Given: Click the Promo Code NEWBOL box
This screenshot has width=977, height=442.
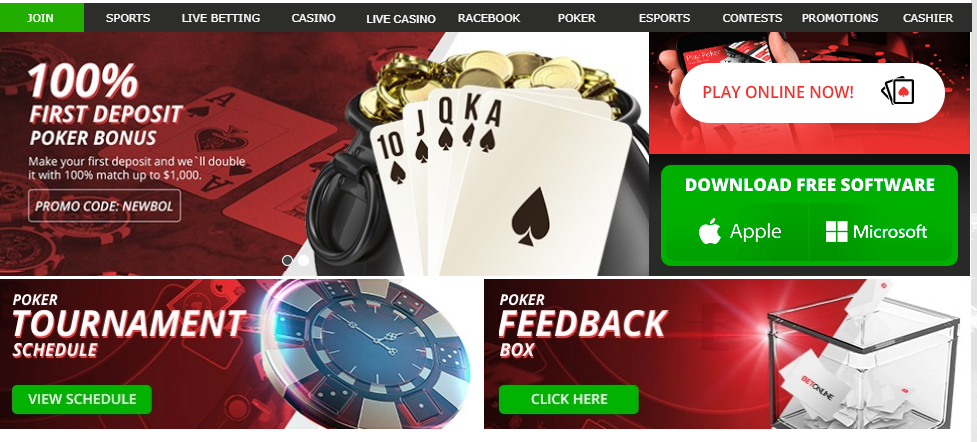Looking at the screenshot, I should pos(104,206).
